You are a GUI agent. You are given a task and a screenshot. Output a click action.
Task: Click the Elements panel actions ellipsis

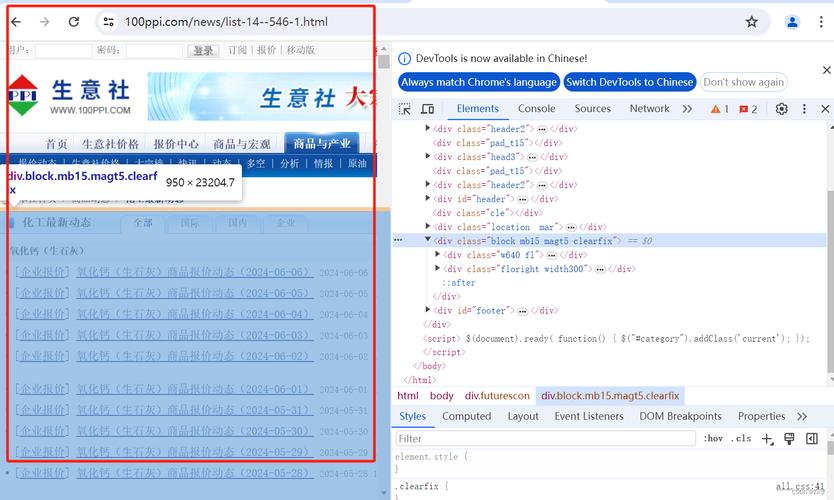click(x=398, y=240)
